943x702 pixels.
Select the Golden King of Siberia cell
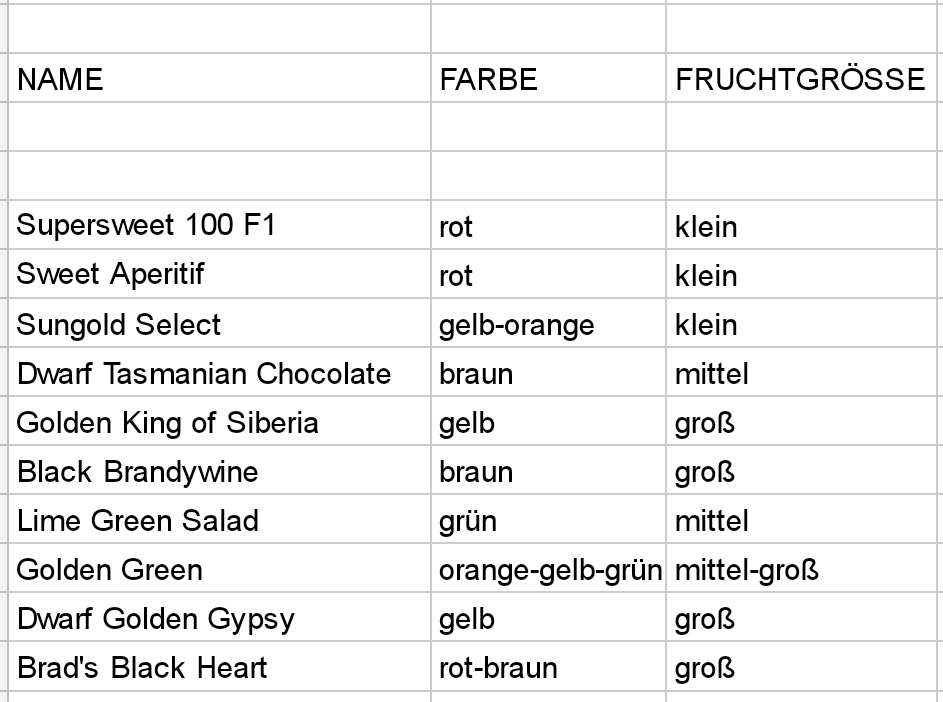pyautogui.click(x=220, y=421)
